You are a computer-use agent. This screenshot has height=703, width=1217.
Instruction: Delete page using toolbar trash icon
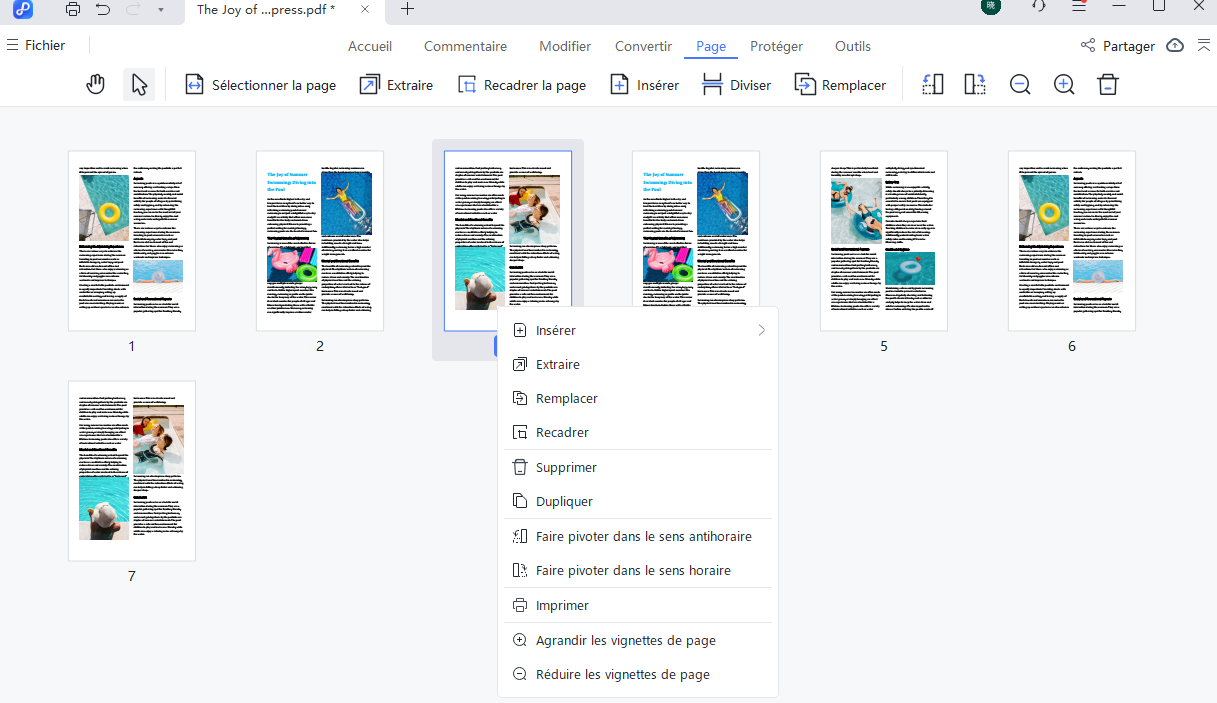pyautogui.click(x=1107, y=85)
